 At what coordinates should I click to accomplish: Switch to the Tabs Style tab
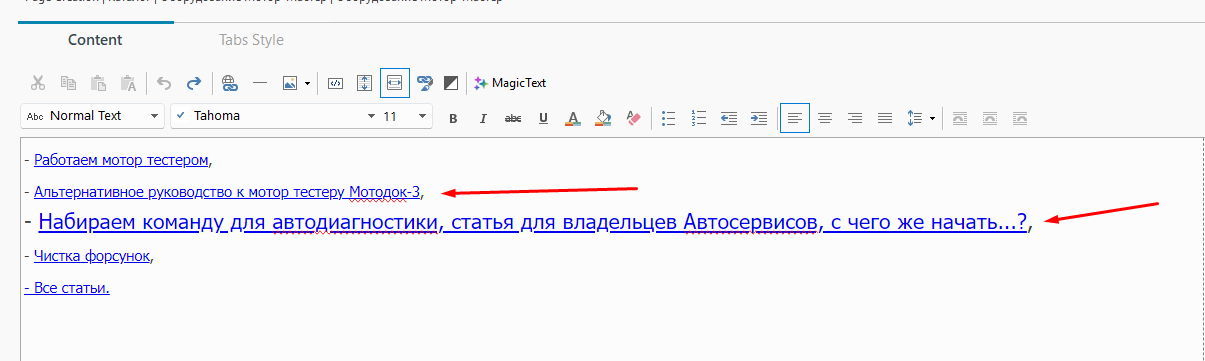pyautogui.click(x=251, y=40)
